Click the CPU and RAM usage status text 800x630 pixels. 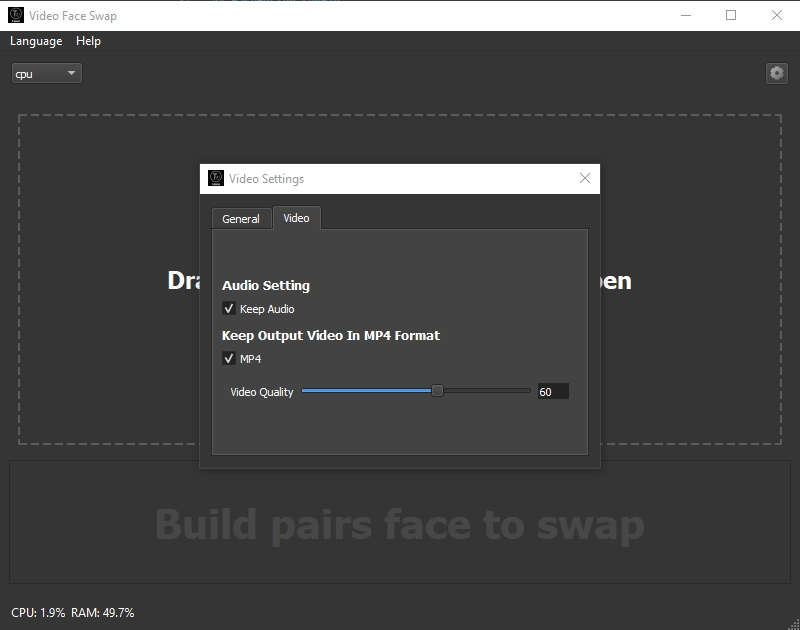tap(73, 612)
